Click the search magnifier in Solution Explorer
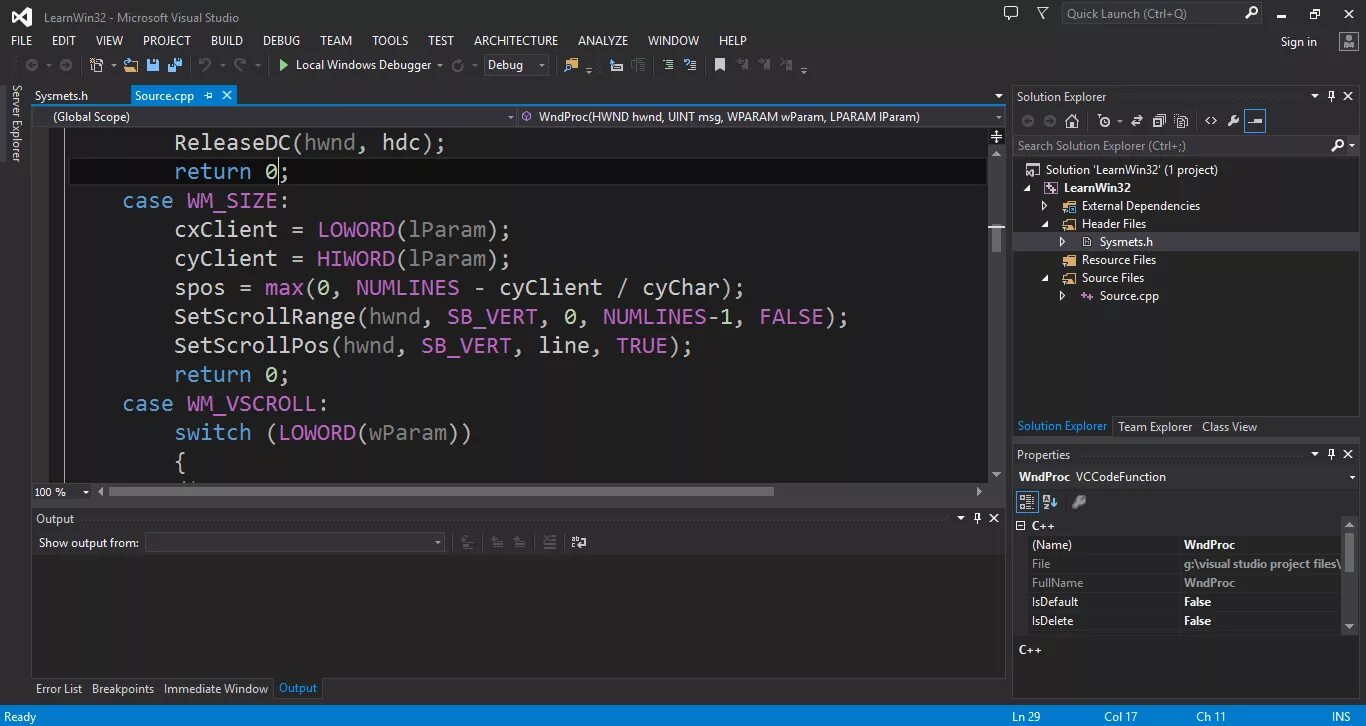 [1338, 146]
